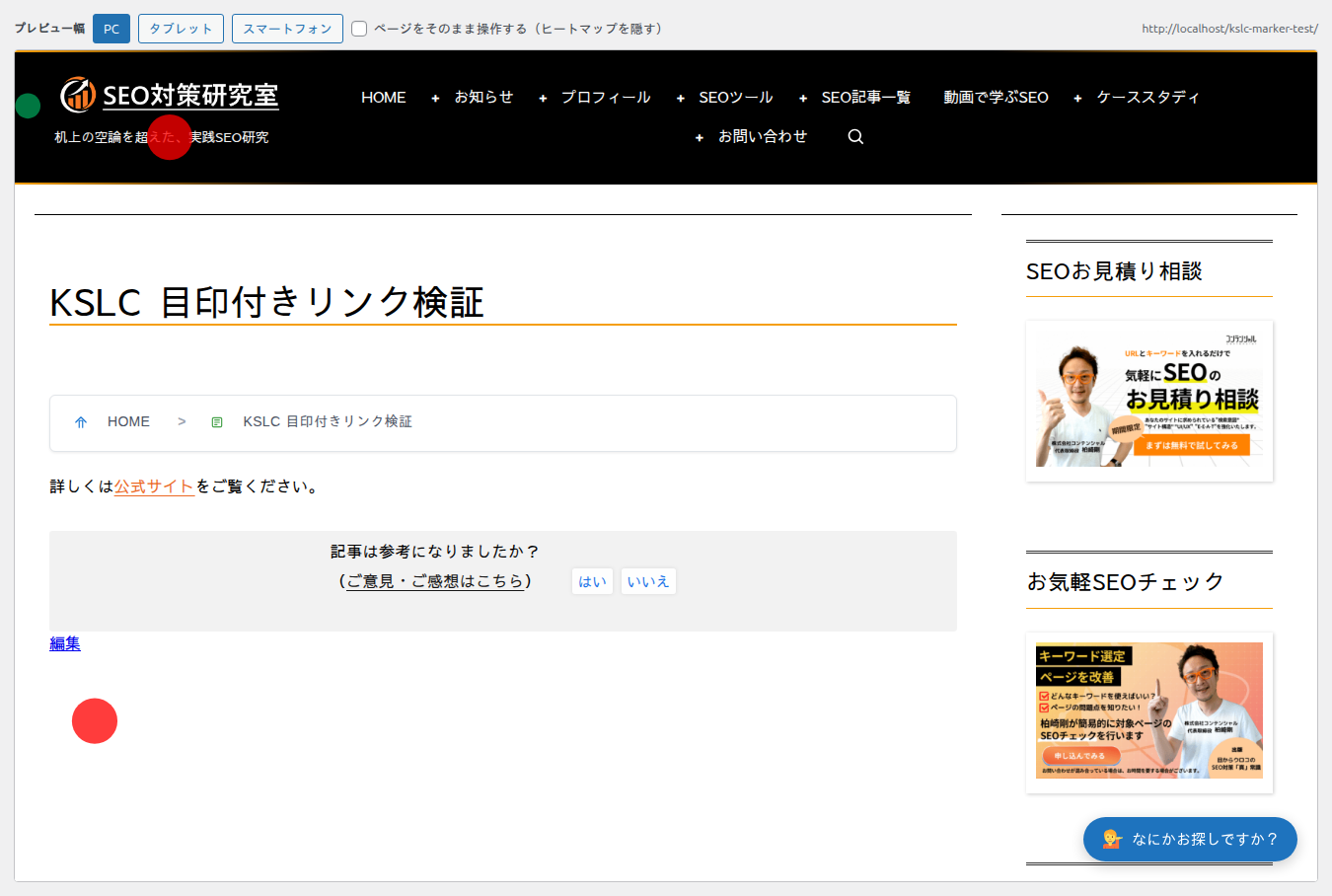Image resolution: width=1332 pixels, height=896 pixels.
Task: Click the chat helper person icon
Action: coord(1112,839)
